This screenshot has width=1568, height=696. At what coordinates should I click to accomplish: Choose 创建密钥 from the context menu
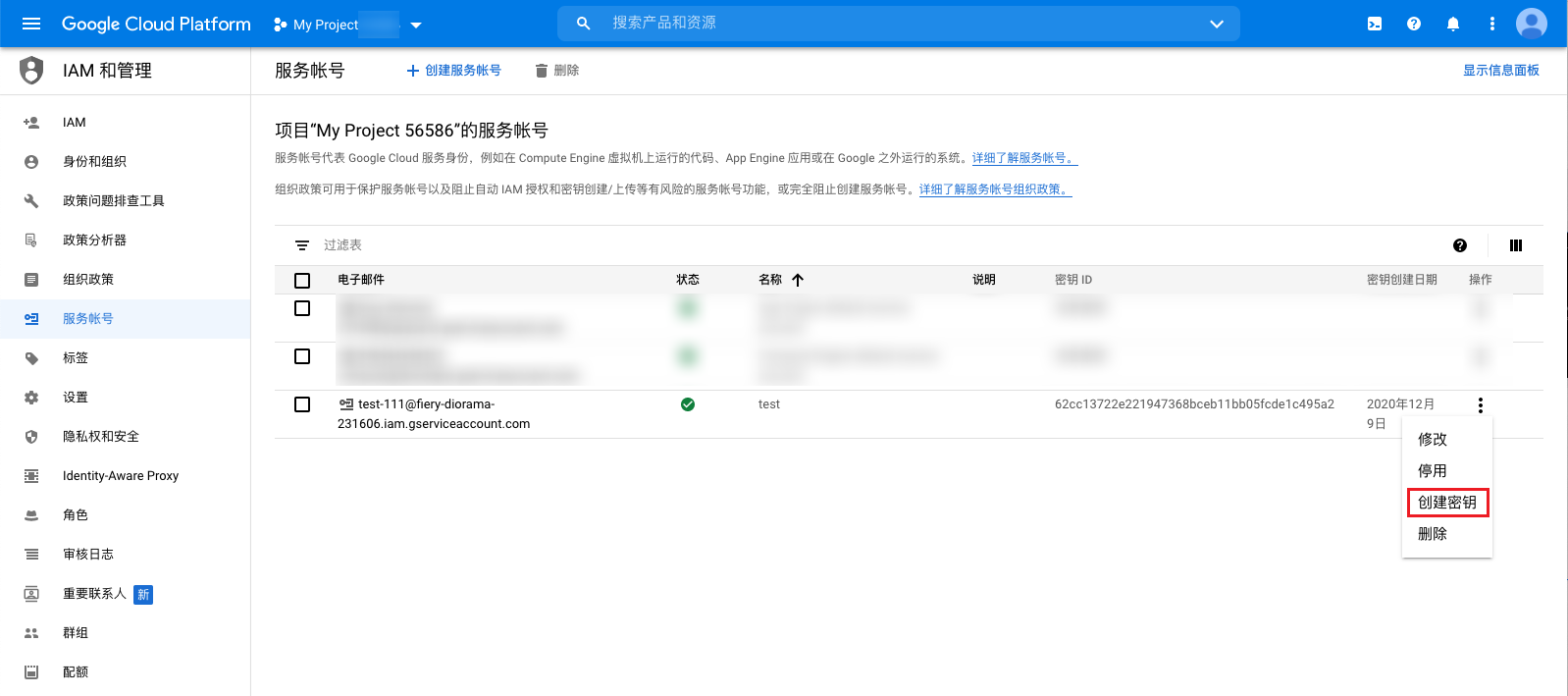(1447, 503)
